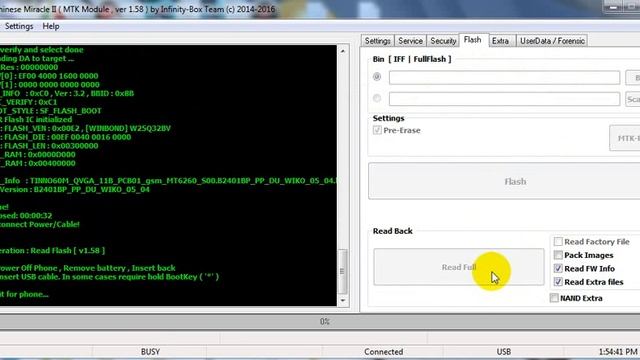Click the log scrollbar down arrow
The height and width of the screenshot is (360, 640).
[x=343, y=300]
